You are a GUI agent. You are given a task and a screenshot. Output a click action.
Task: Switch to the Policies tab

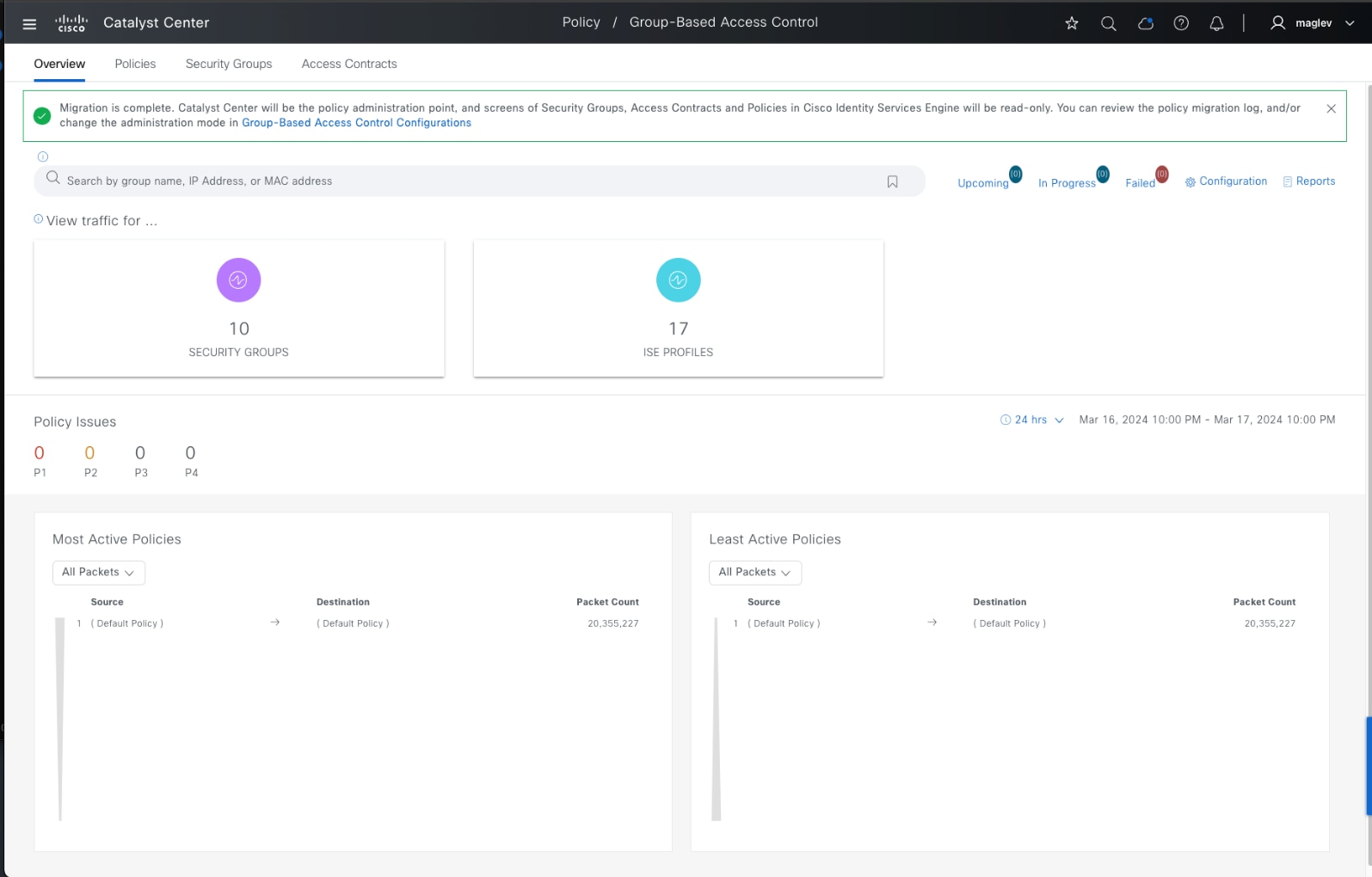(x=135, y=64)
